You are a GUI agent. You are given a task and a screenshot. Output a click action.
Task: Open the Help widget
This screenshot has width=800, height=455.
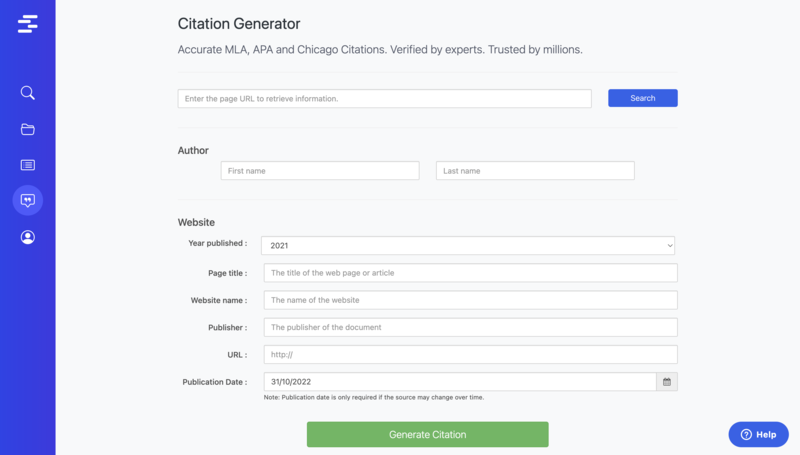pyautogui.click(x=758, y=435)
